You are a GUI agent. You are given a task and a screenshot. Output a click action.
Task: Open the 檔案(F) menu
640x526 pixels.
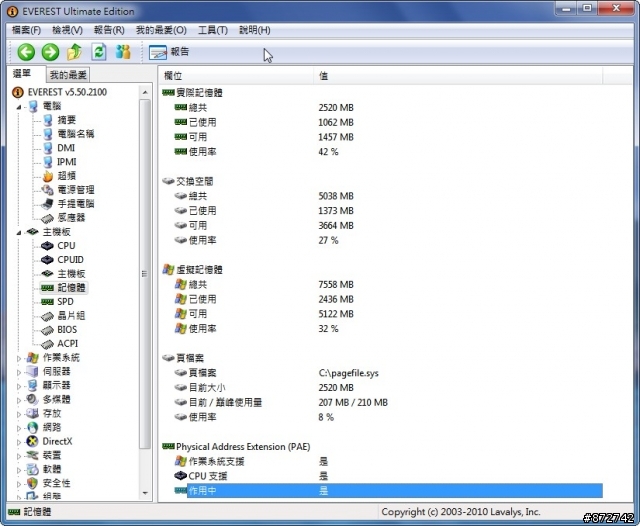(x=27, y=30)
